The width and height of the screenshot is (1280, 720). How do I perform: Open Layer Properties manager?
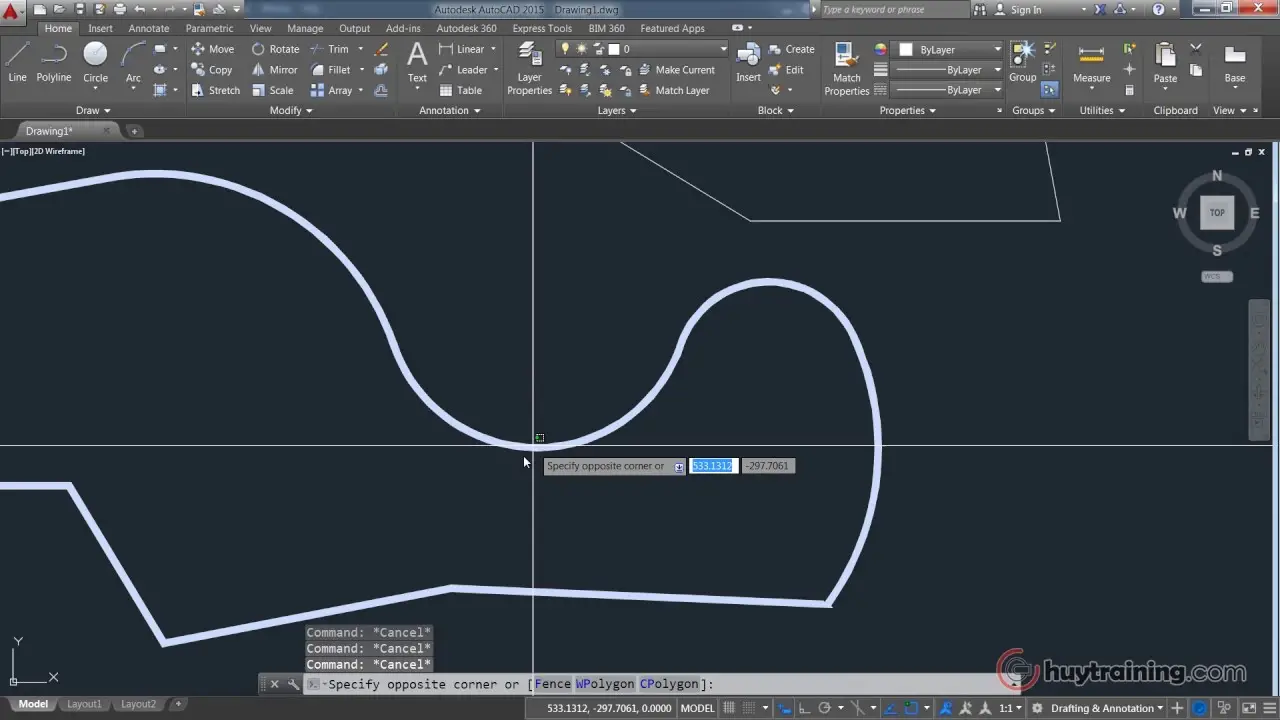[529, 69]
